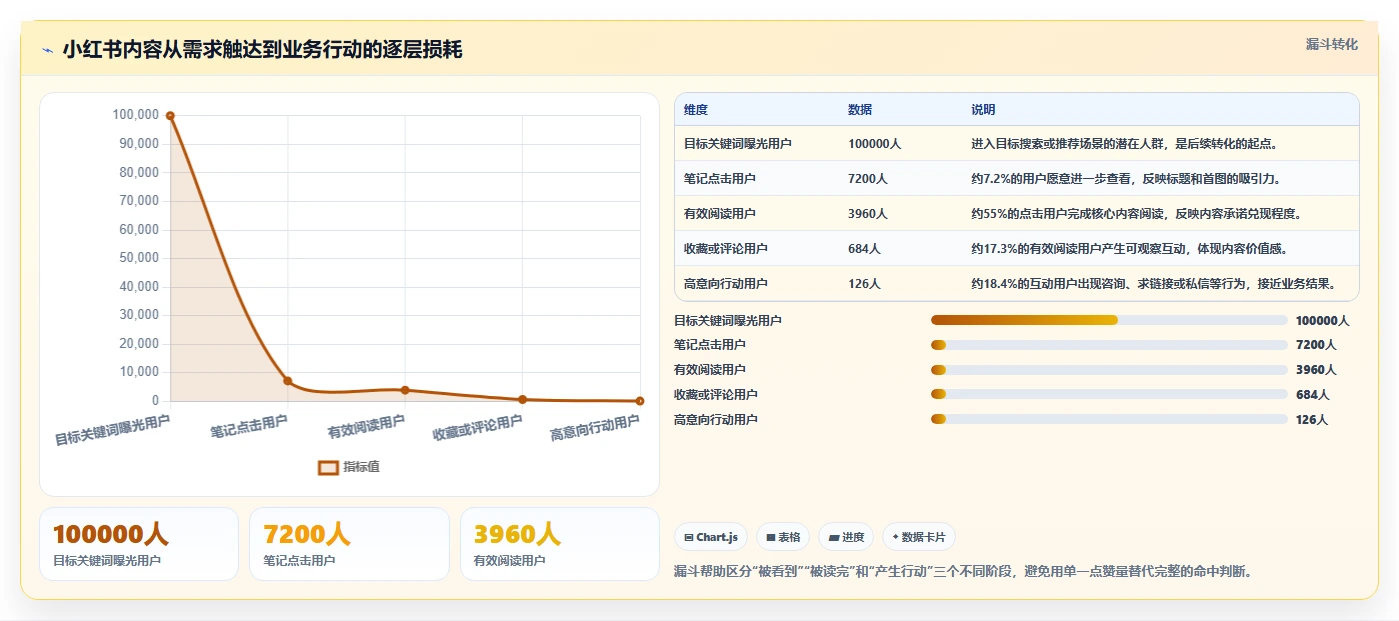Click the 高意向行动用户 progress bar
Image resolution: width=1399 pixels, height=621 pixels.
click(1109, 419)
